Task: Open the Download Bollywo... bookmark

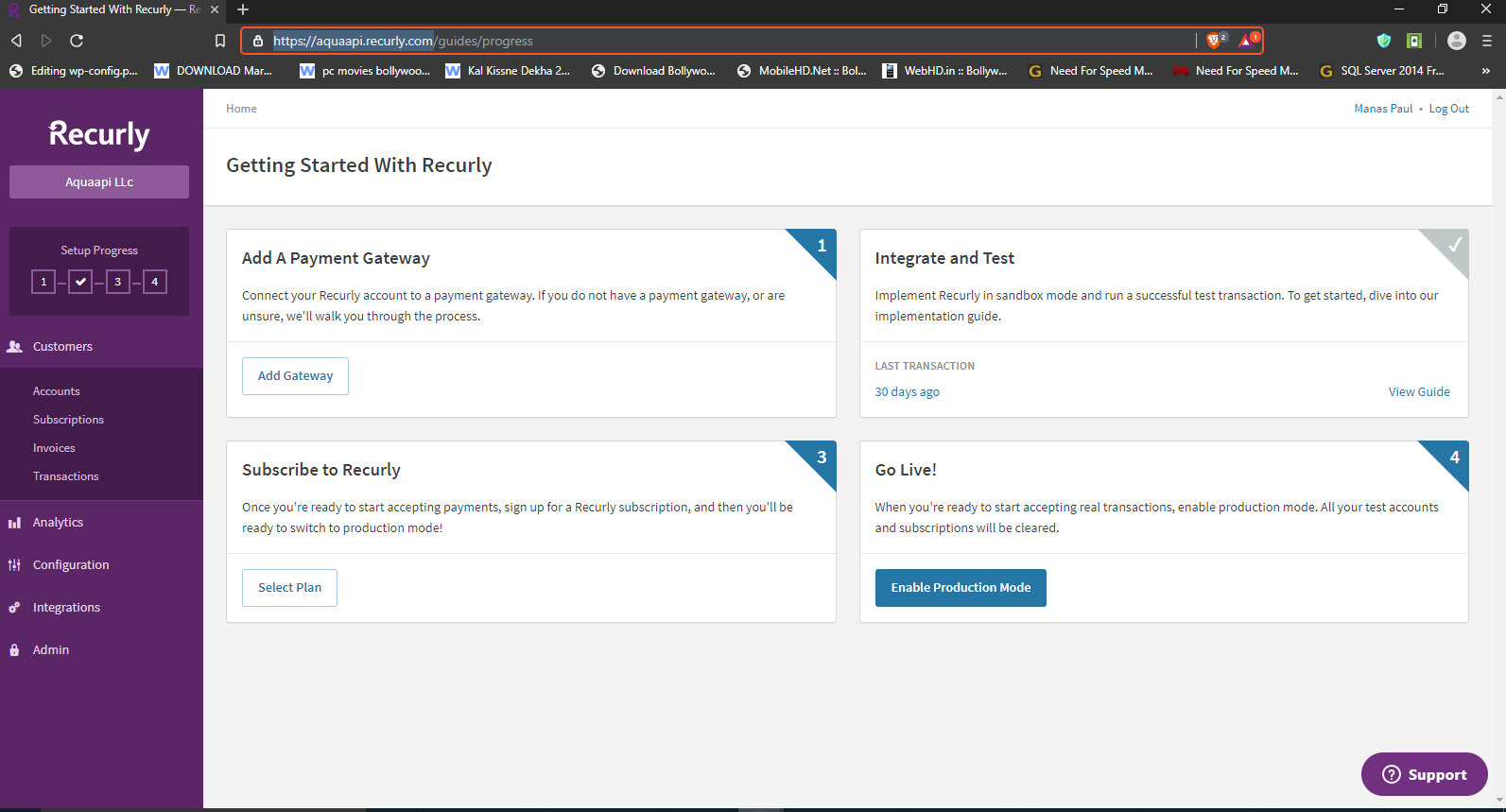Action: 653,71
